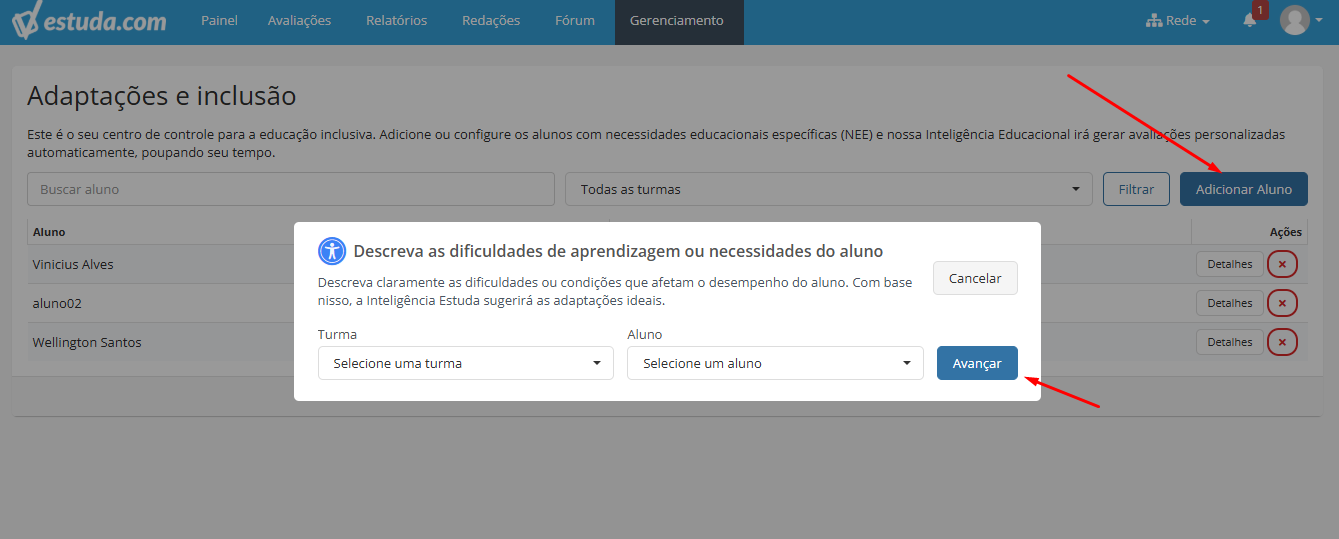Click the notification count badge
The height and width of the screenshot is (539, 1339).
pos(1260,10)
